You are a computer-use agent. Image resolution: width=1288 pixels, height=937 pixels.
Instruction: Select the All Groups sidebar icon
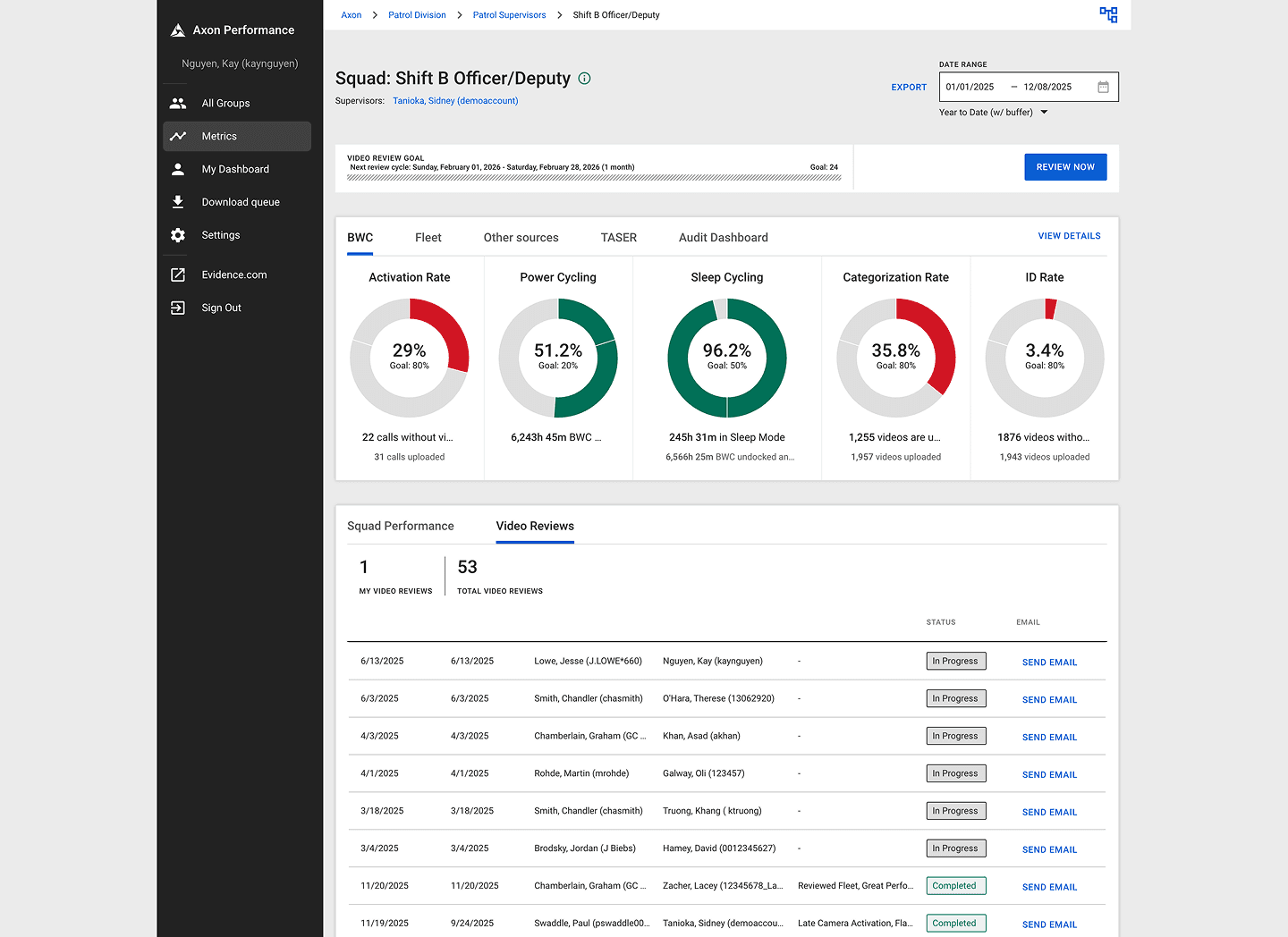(x=178, y=103)
